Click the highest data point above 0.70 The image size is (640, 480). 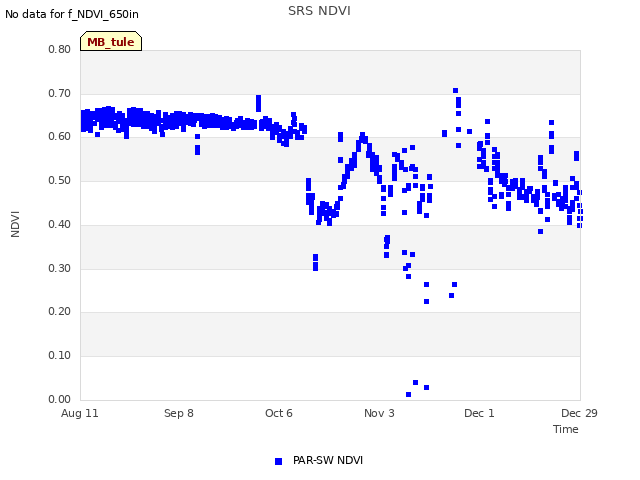click(456, 91)
